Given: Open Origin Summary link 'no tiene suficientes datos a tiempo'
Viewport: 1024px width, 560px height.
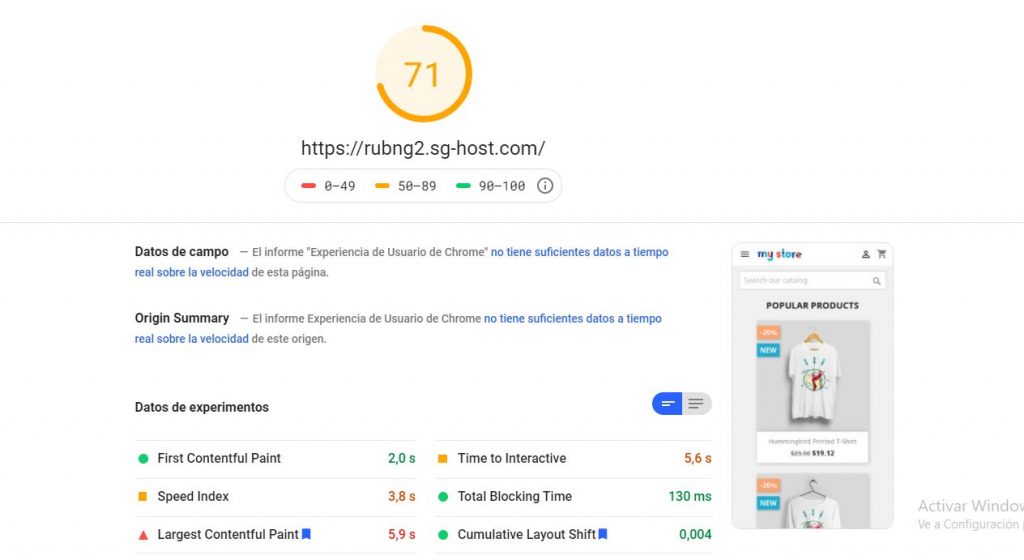Looking at the screenshot, I should click(x=573, y=319).
